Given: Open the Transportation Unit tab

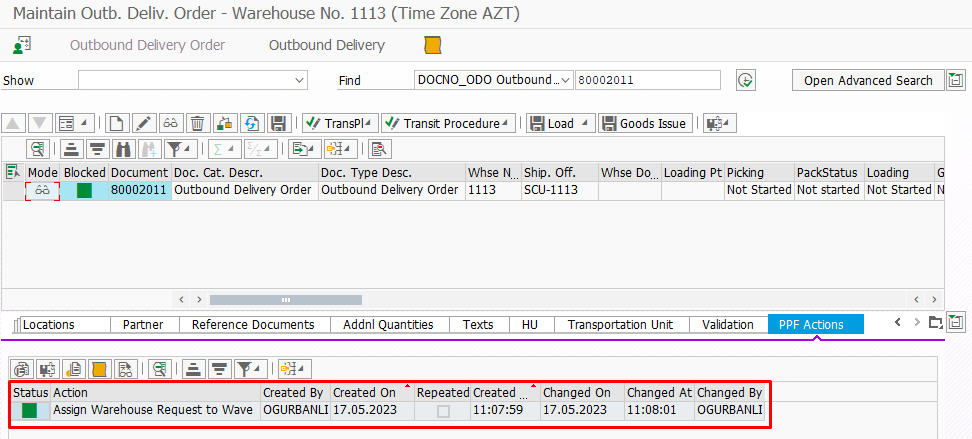Looking at the screenshot, I should 621,324.
